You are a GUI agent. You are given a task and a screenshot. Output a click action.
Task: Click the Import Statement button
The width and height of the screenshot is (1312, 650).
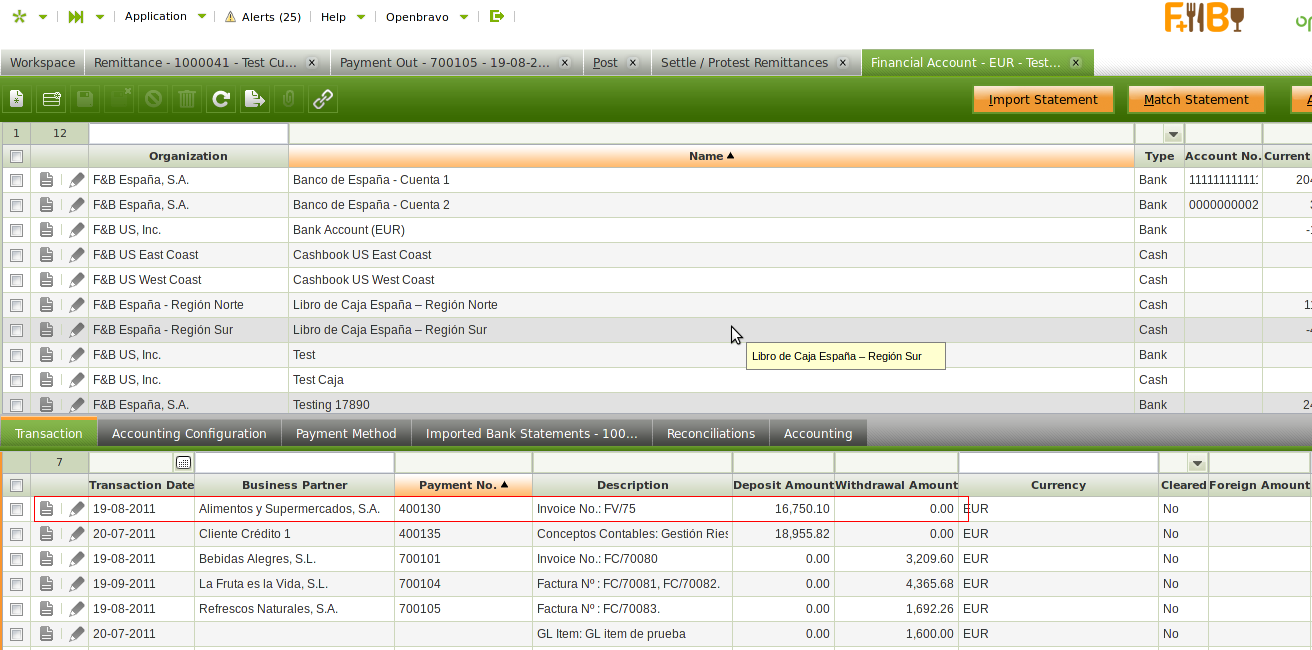(1043, 99)
